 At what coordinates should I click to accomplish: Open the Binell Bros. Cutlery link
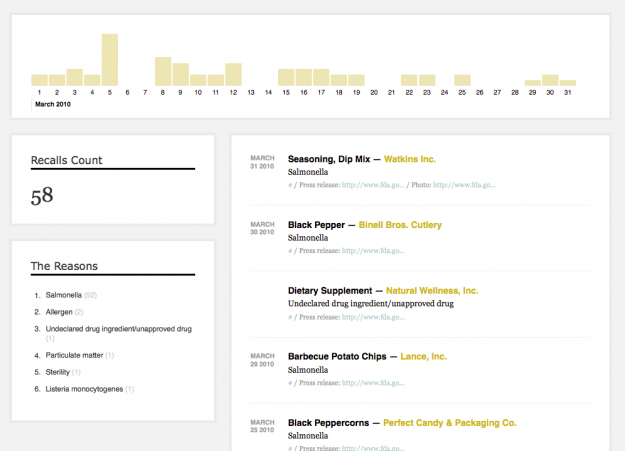[400, 225]
